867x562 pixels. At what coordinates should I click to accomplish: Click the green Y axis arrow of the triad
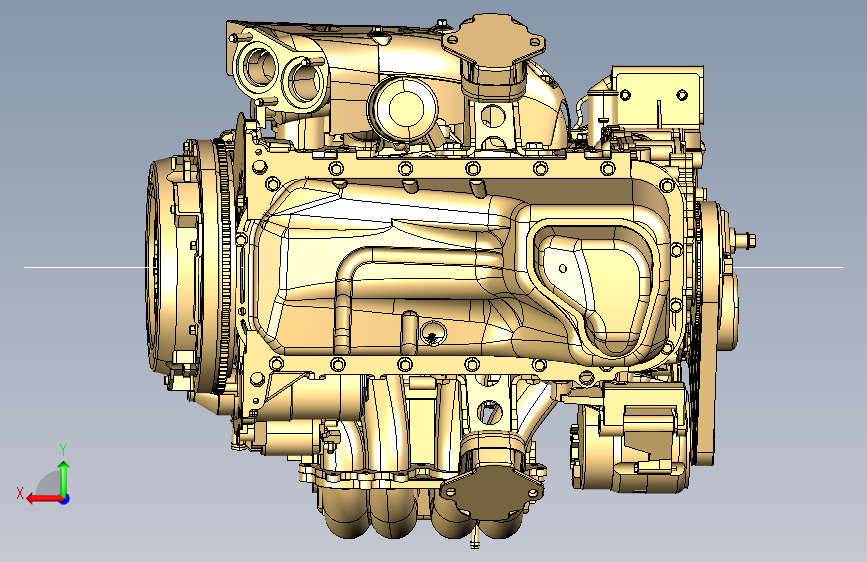64,478
